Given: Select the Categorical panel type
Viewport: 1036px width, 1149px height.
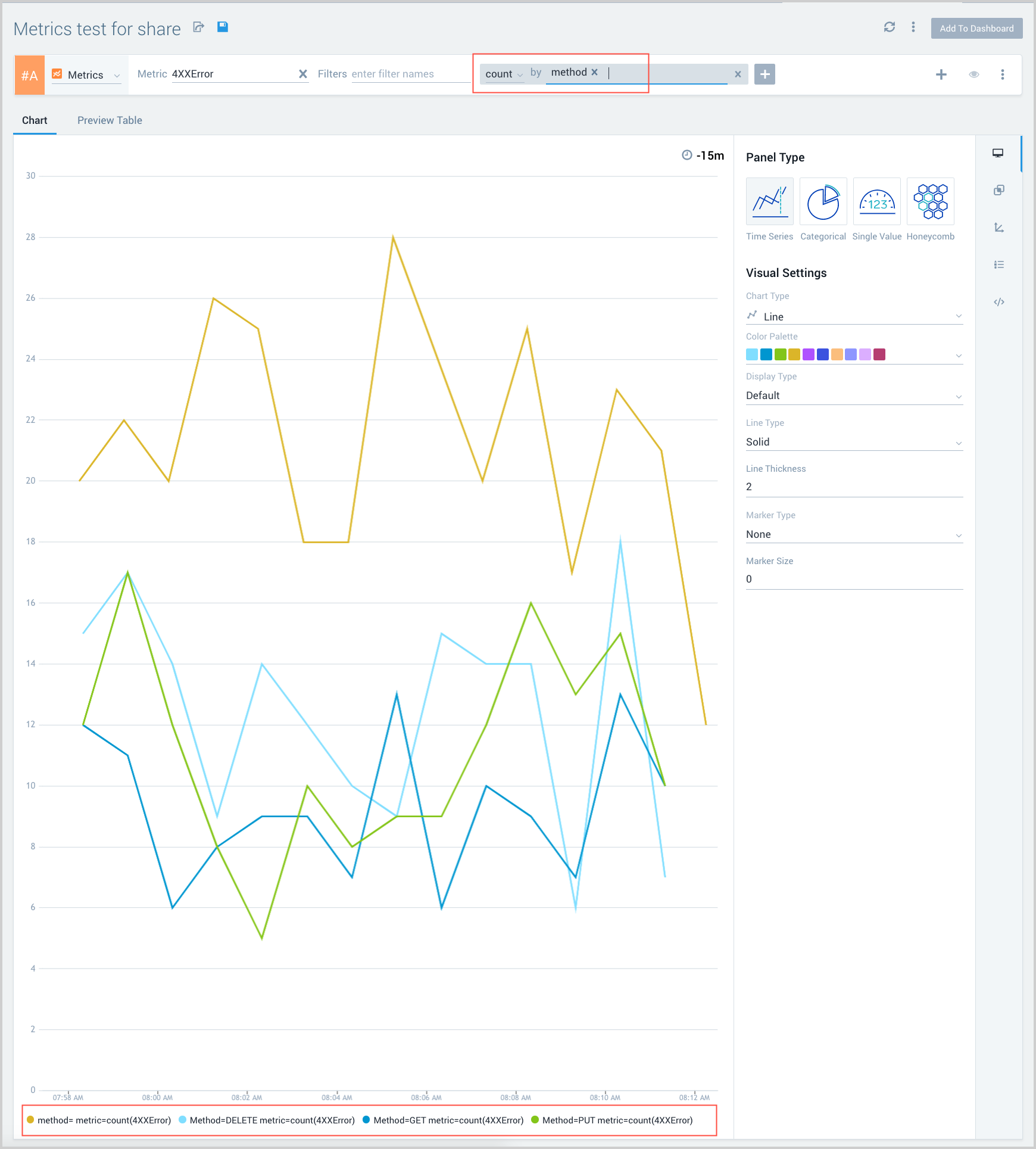Looking at the screenshot, I should pyautogui.click(x=823, y=202).
